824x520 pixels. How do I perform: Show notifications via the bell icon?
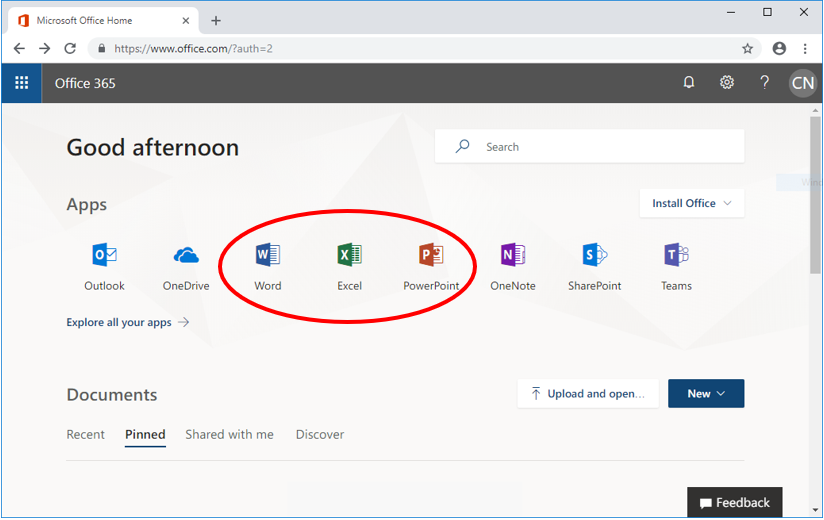pyautogui.click(x=688, y=83)
